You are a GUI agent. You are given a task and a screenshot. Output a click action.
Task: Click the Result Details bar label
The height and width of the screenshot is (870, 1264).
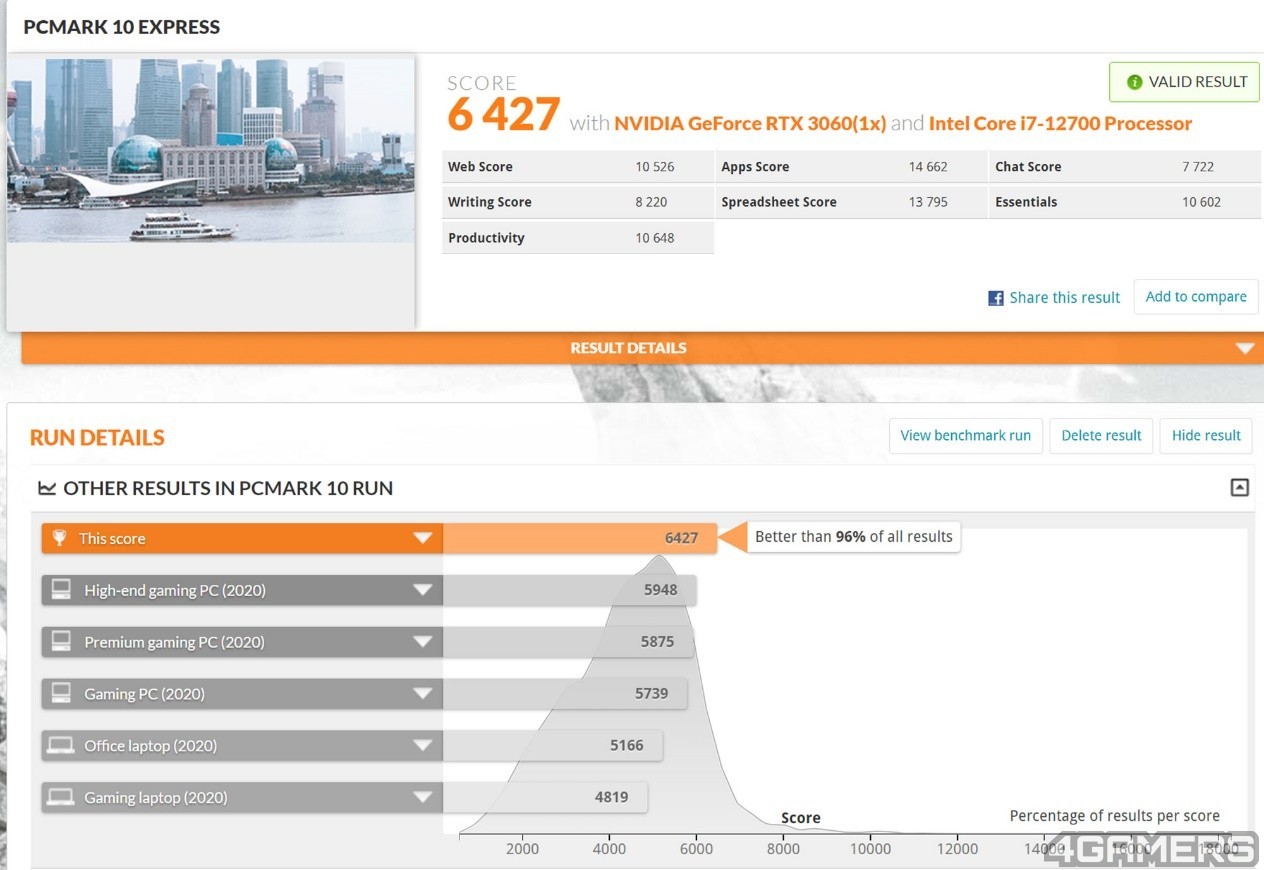(x=628, y=348)
